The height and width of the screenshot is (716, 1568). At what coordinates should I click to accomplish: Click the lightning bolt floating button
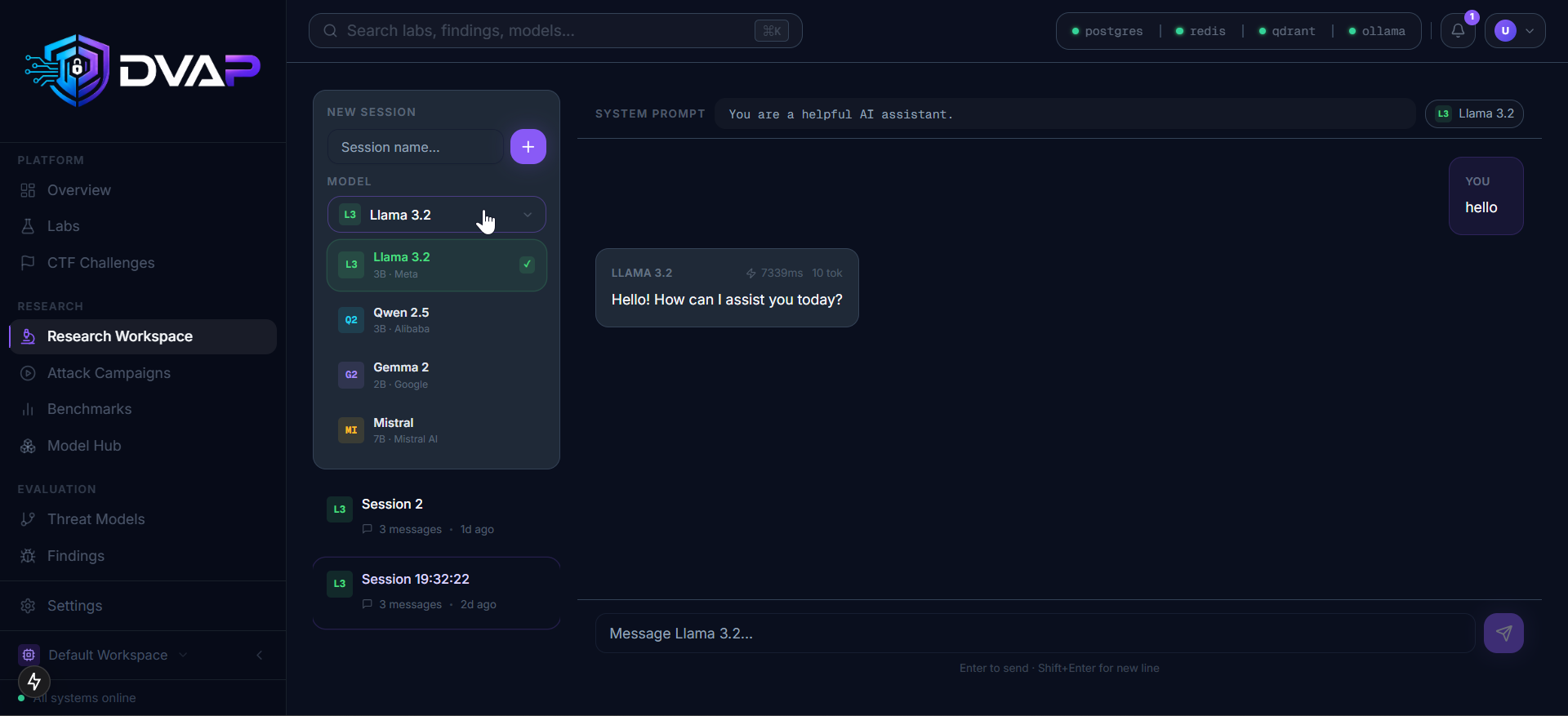[34, 682]
